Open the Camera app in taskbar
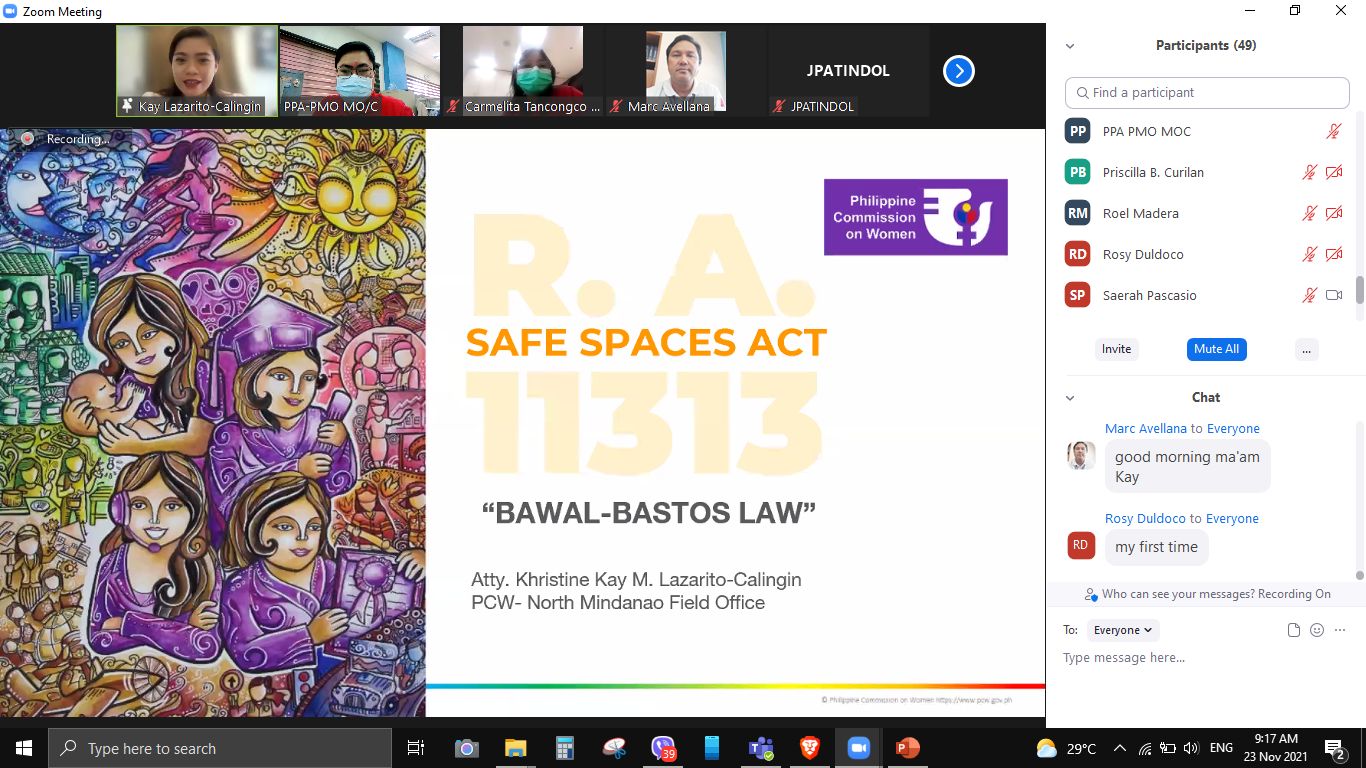Image resolution: width=1366 pixels, height=768 pixels. point(466,748)
